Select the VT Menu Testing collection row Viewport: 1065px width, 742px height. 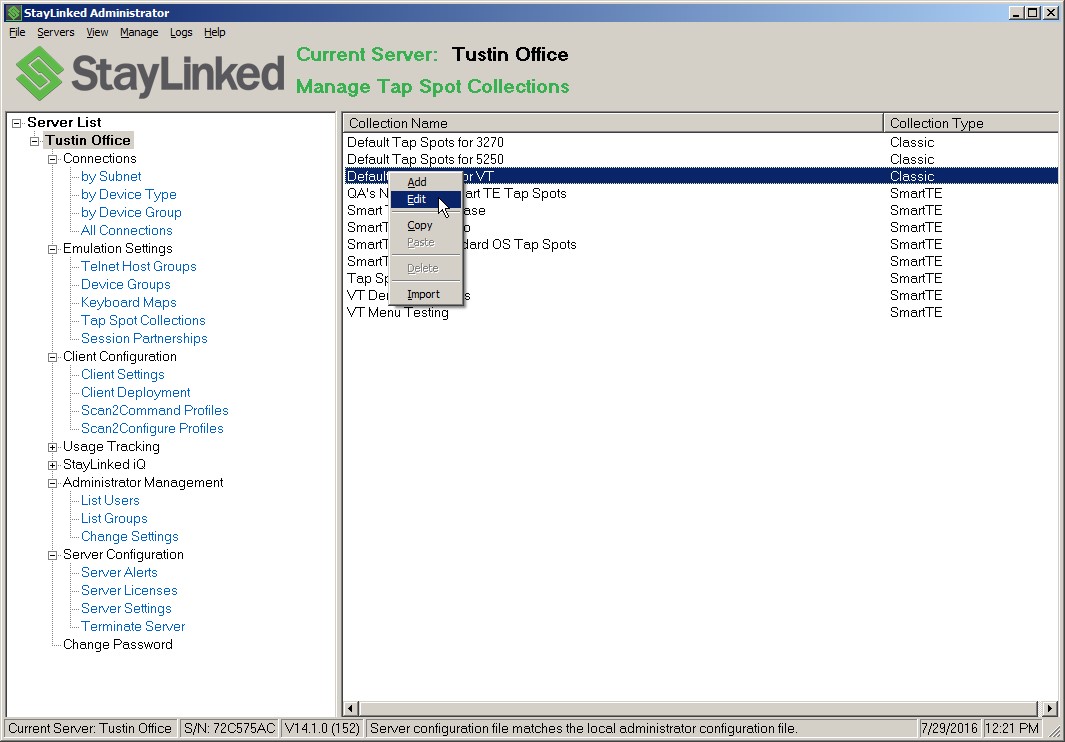click(398, 313)
